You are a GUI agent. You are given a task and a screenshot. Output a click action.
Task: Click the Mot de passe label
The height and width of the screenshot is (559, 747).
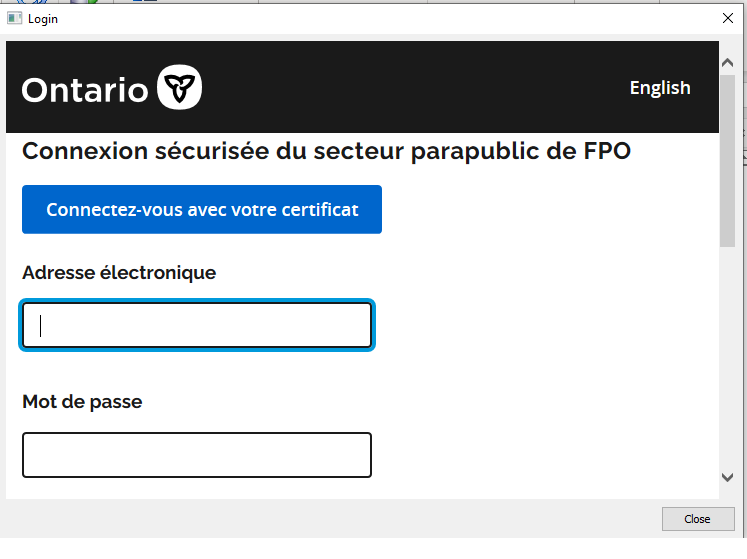pos(82,402)
